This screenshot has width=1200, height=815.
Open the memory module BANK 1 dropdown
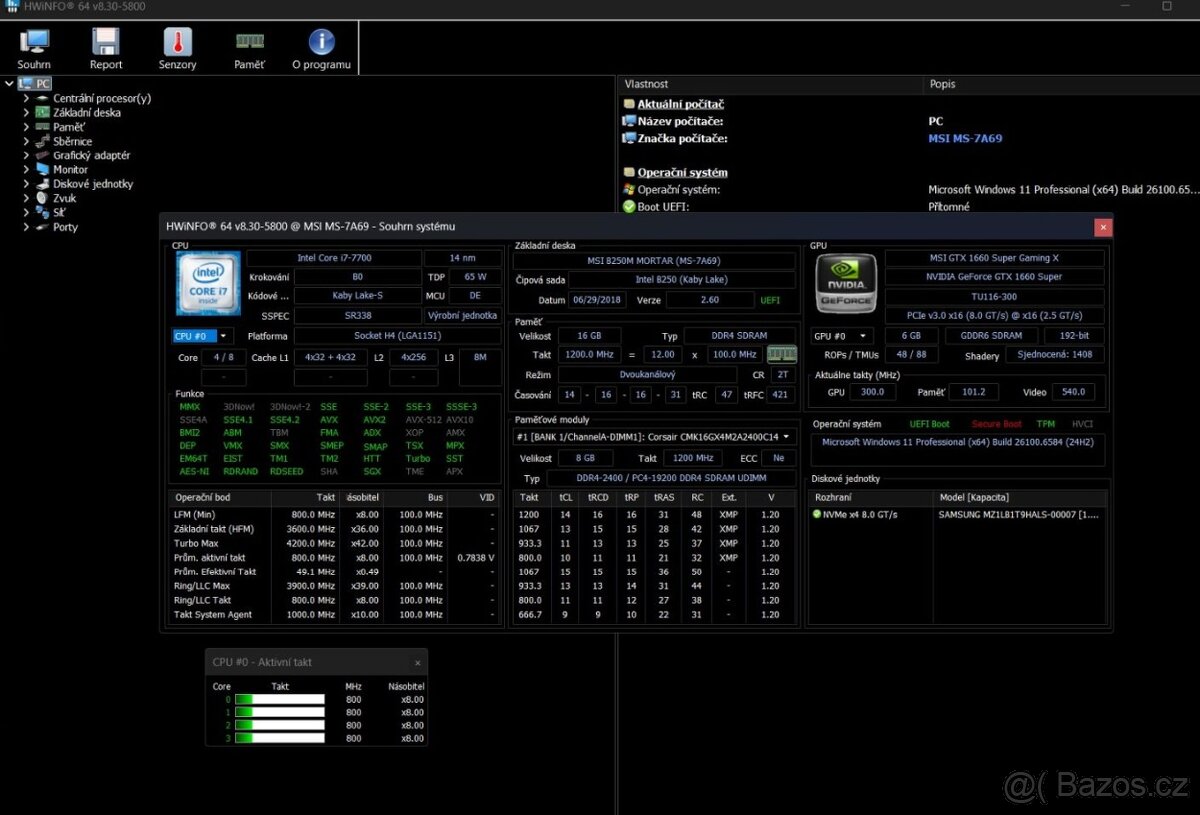click(x=654, y=437)
